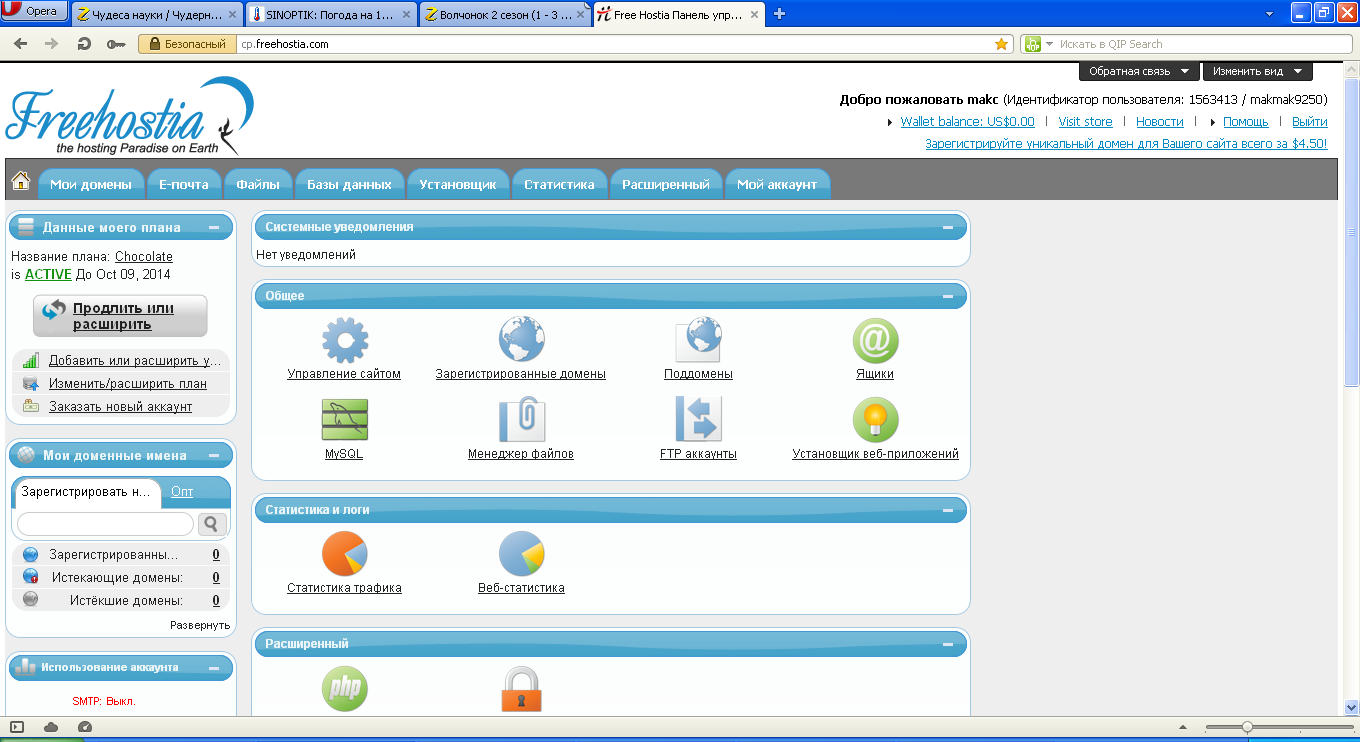Image resolution: width=1360 pixels, height=742 pixels.
Task: Click Заказать новый аккаунт link
Action: click(120, 406)
